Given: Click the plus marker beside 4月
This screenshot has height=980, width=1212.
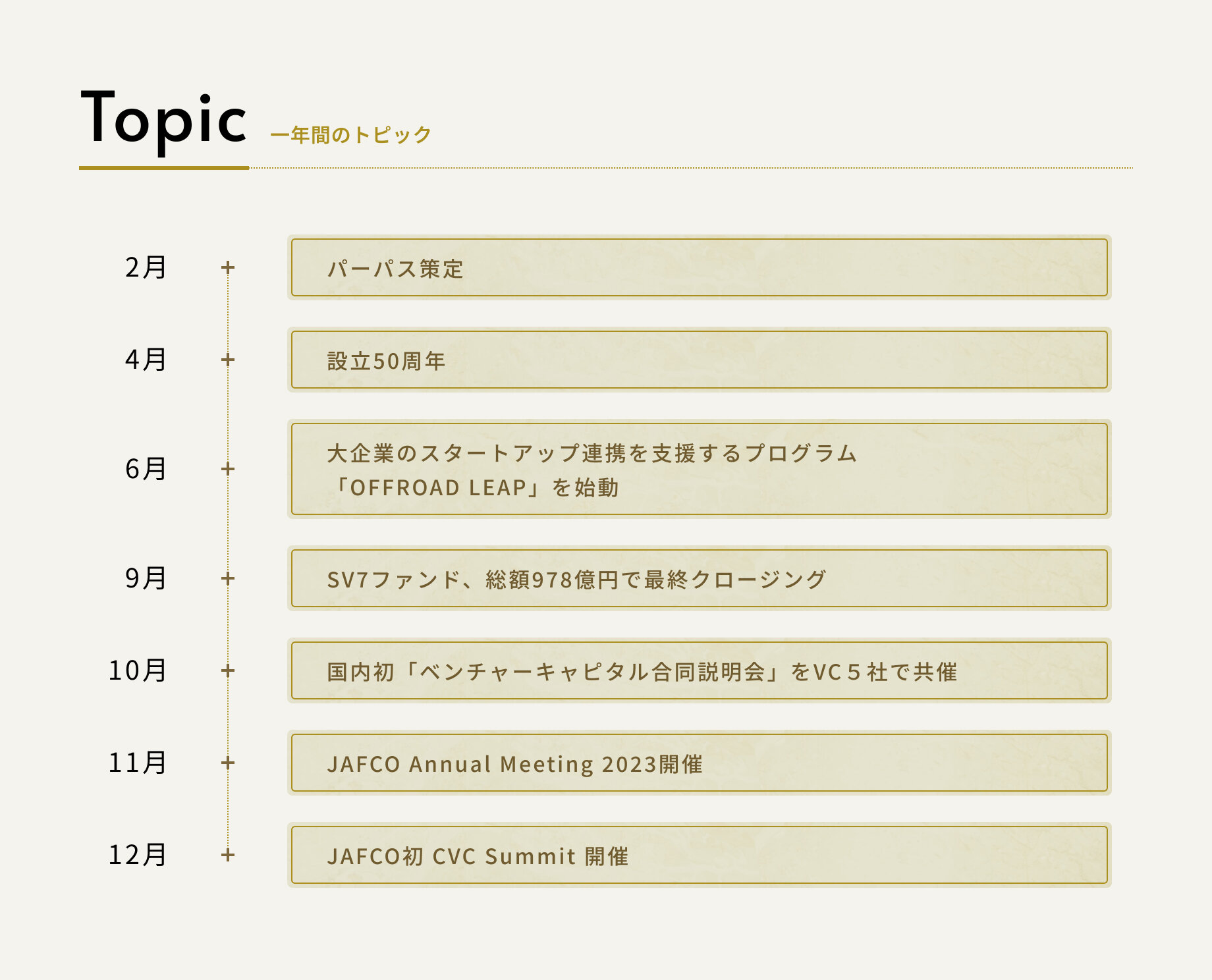Looking at the screenshot, I should tap(228, 360).
